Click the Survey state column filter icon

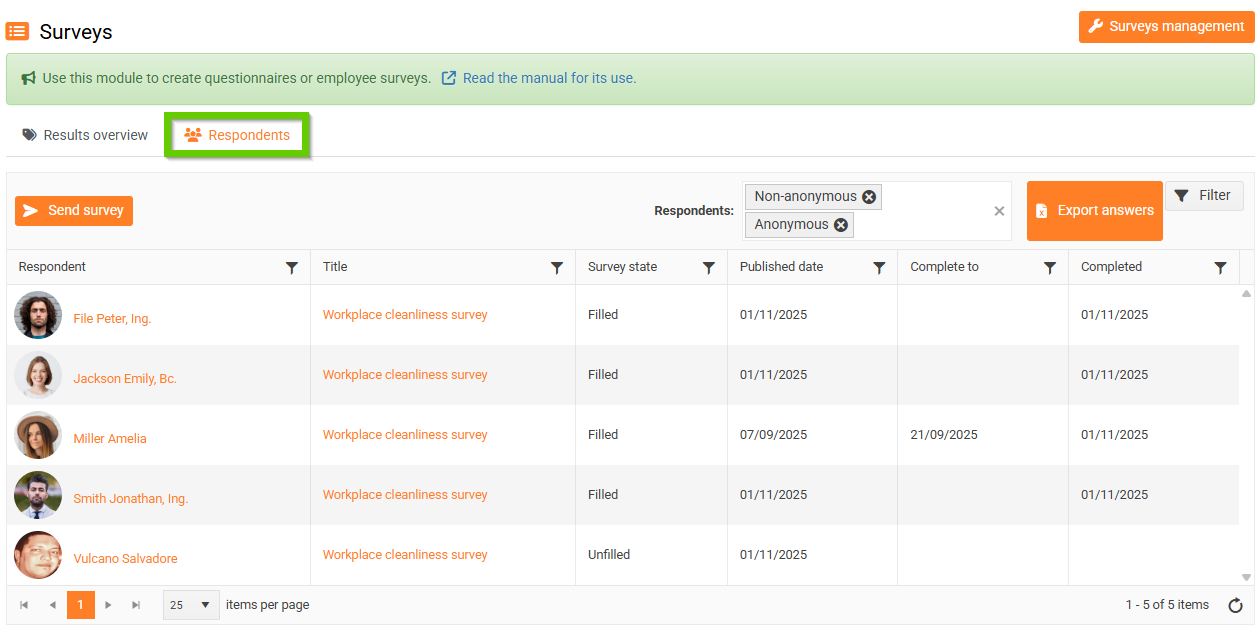point(709,268)
